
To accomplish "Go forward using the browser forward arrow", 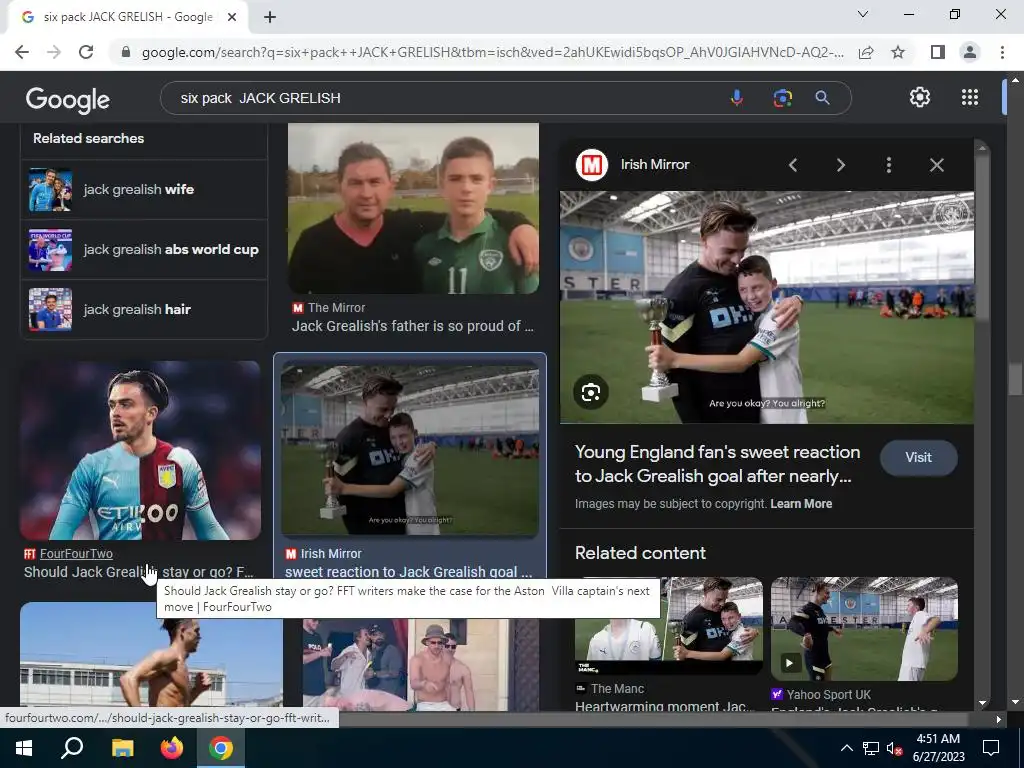I will tap(54, 52).
